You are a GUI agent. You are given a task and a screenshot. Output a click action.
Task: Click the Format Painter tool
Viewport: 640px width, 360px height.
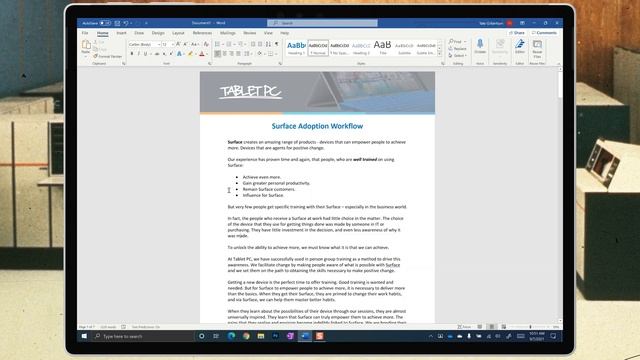click(x=108, y=56)
